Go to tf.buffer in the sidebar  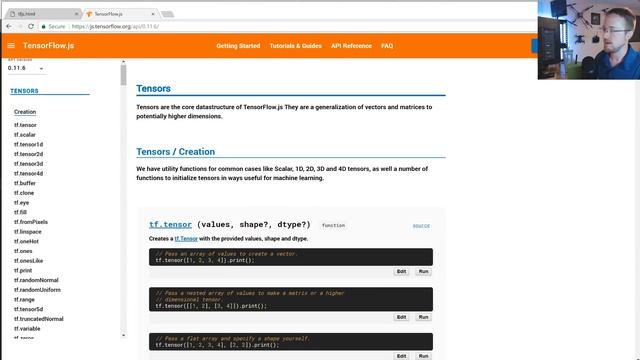[24, 183]
